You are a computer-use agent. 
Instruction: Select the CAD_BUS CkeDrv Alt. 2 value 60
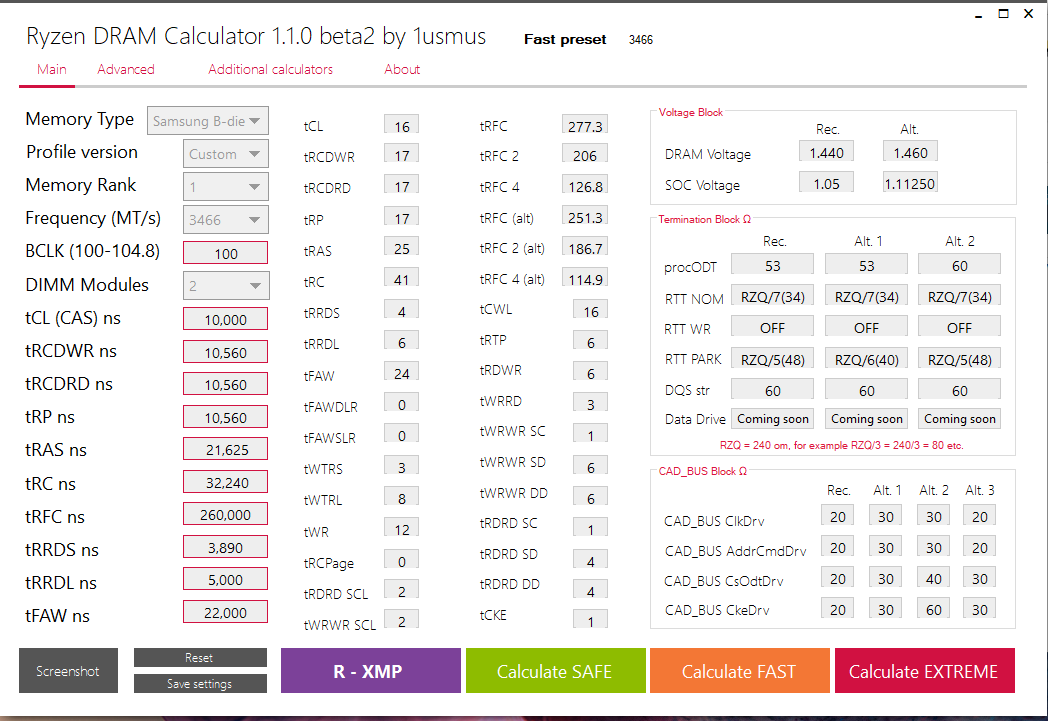(934, 609)
